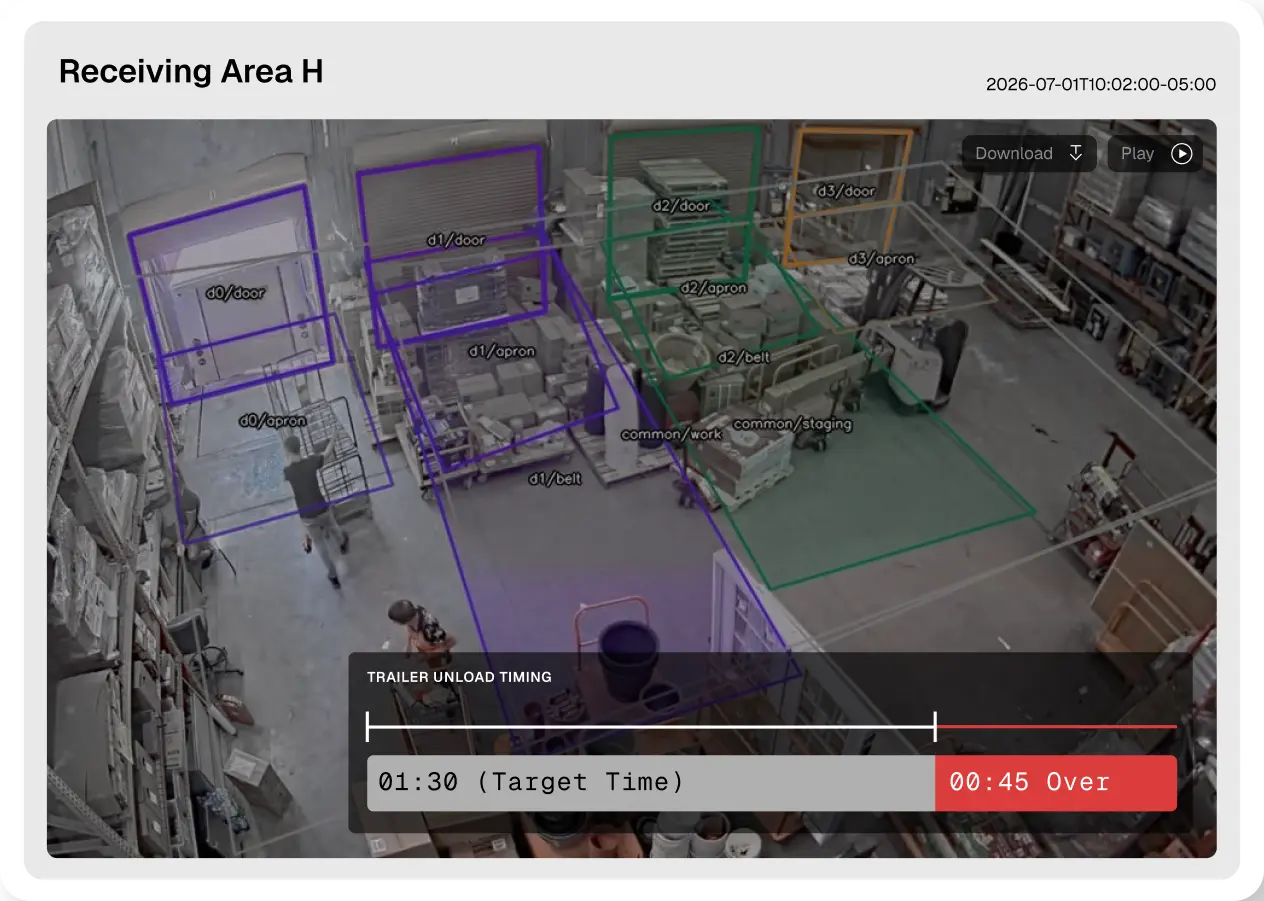1264x901 pixels.
Task: Select the d1/belt zone label
Action: click(555, 479)
